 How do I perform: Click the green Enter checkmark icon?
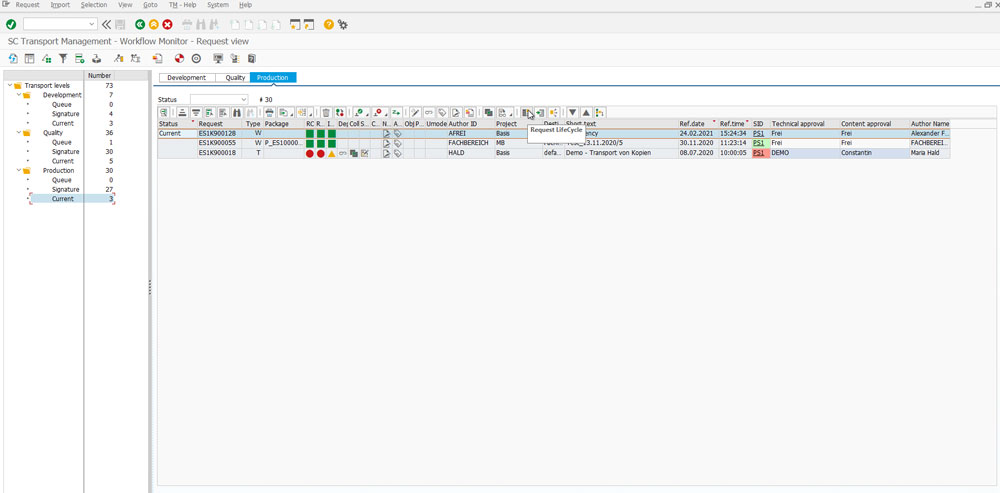click(11, 24)
